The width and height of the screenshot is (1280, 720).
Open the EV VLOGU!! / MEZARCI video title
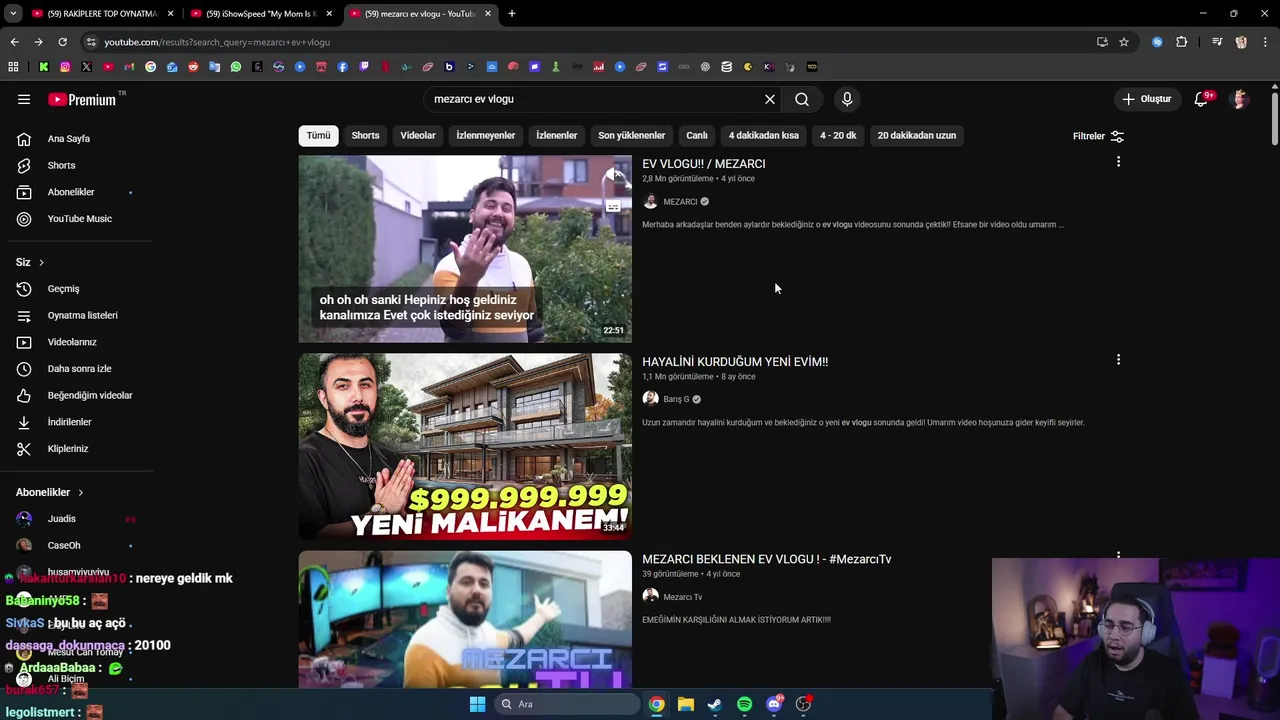coord(704,164)
